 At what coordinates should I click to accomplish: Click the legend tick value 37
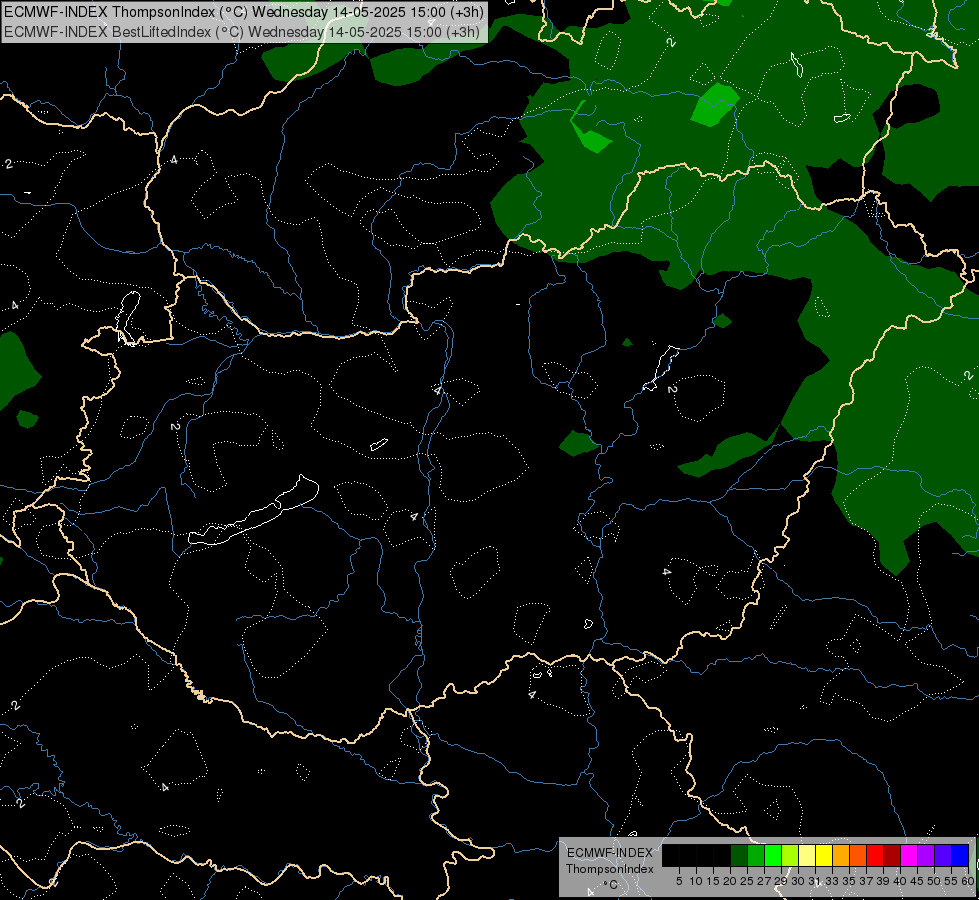(x=865, y=881)
